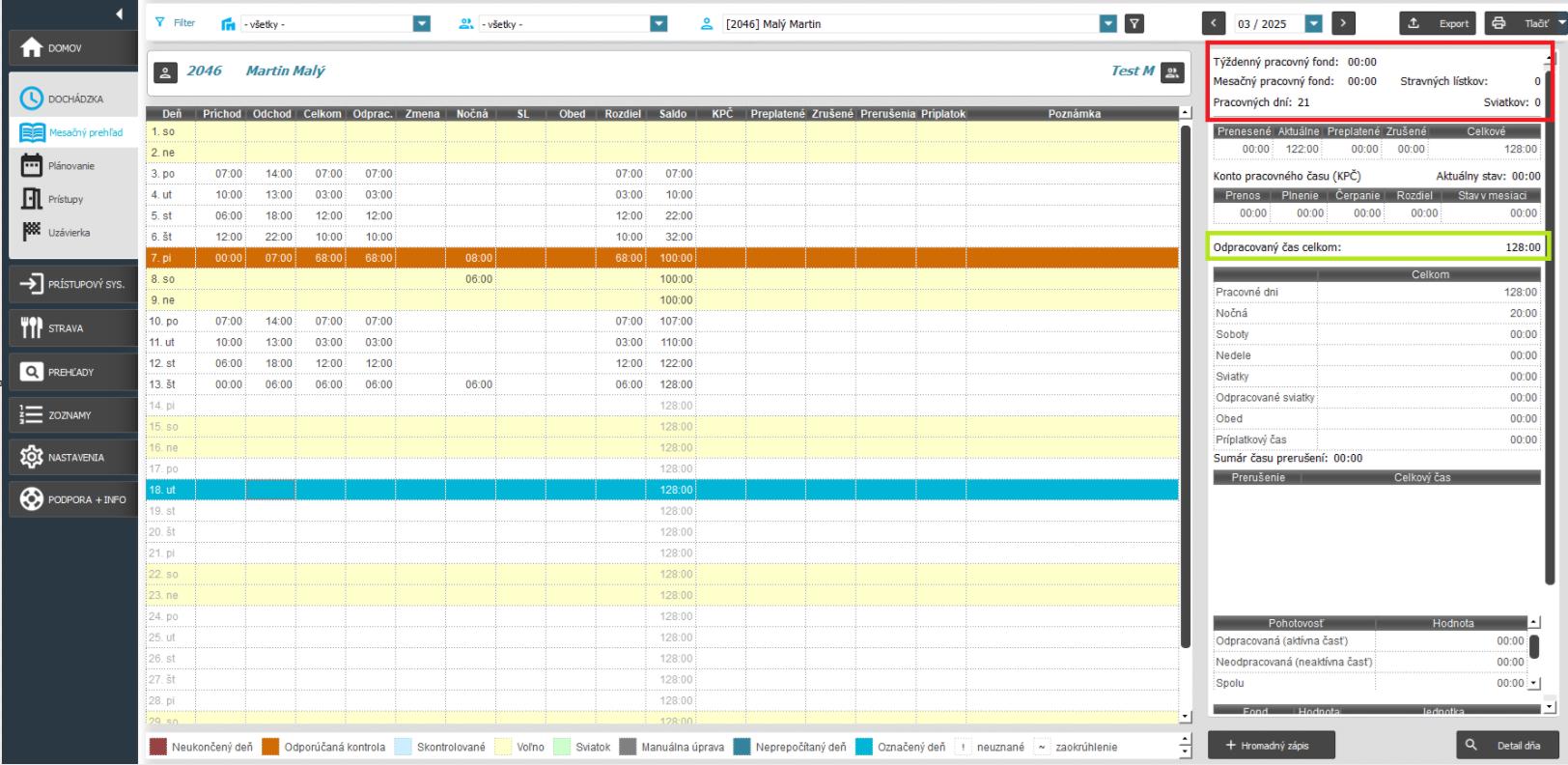Click the filter funnel next to employee field
Viewport: 1568px width, 765px height.
click(x=1134, y=24)
